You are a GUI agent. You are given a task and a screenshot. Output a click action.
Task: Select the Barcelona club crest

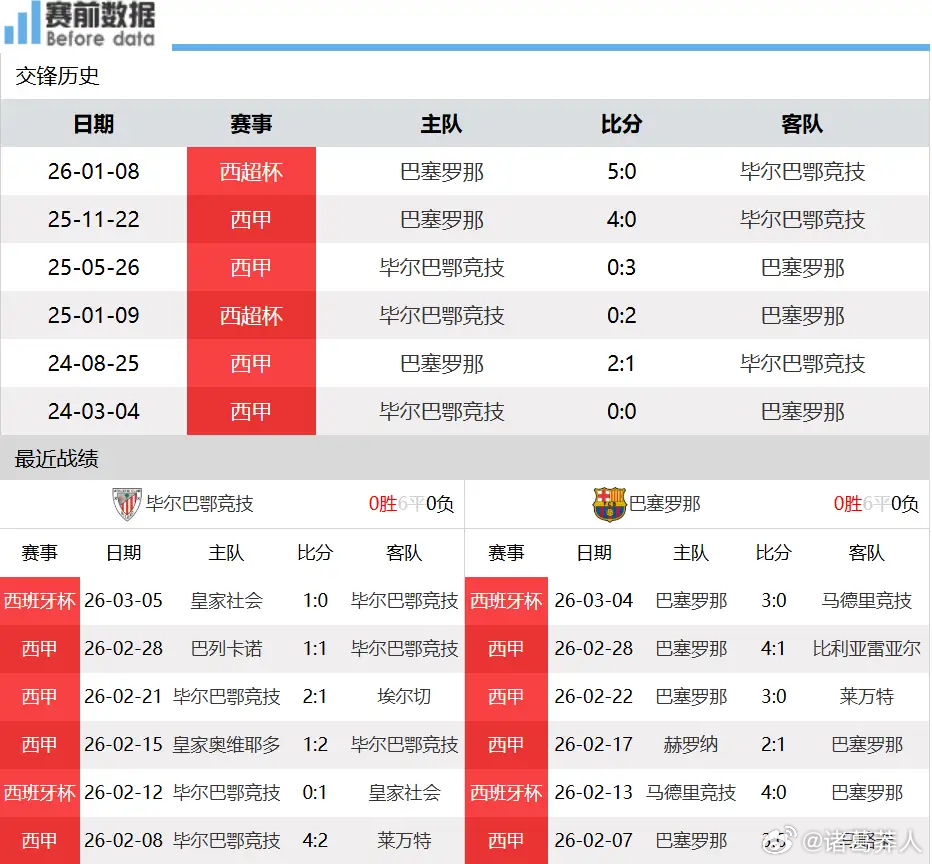coord(608,503)
